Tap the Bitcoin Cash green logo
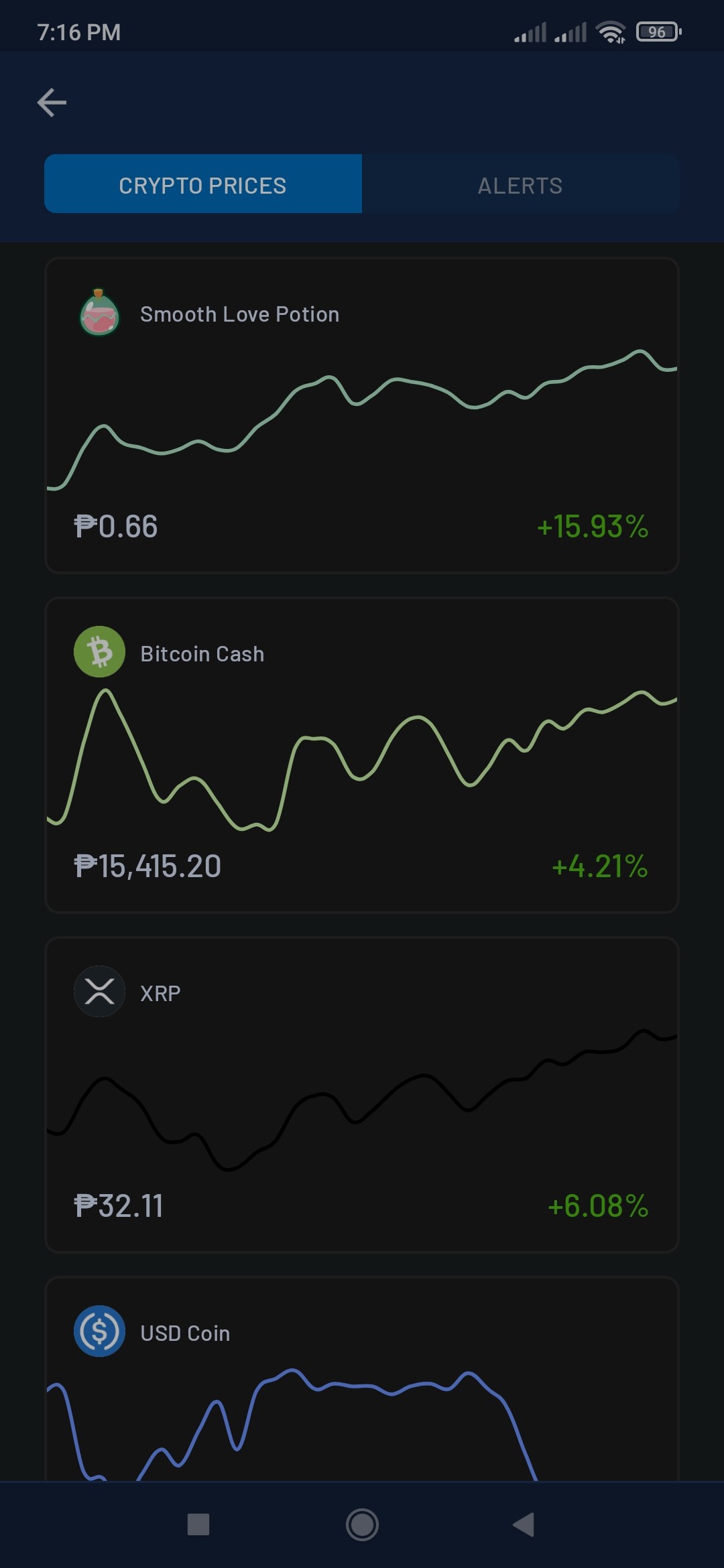The image size is (724, 1568). tap(99, 652)
